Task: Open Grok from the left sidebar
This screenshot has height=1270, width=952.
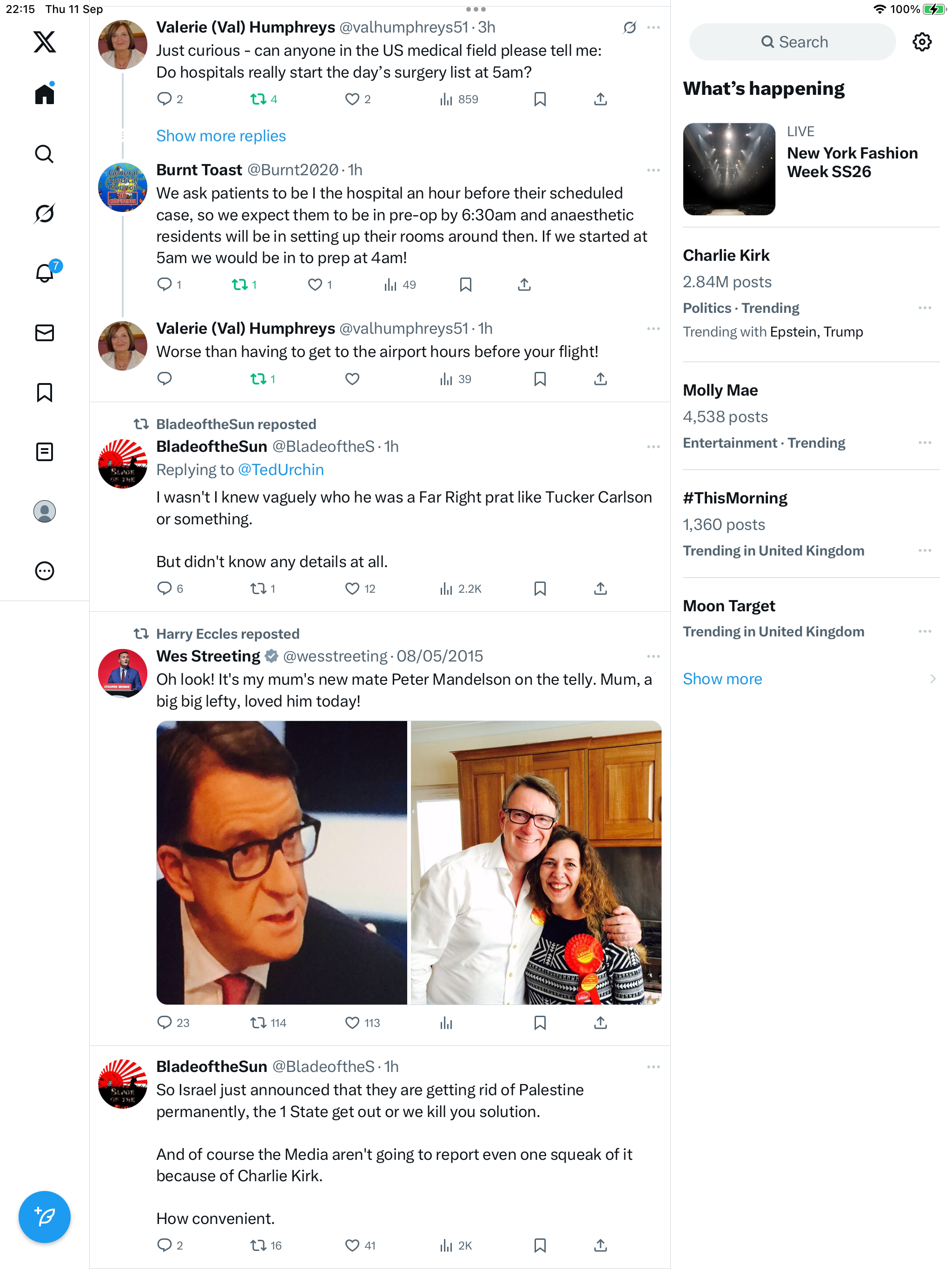Action: (44, 213)
